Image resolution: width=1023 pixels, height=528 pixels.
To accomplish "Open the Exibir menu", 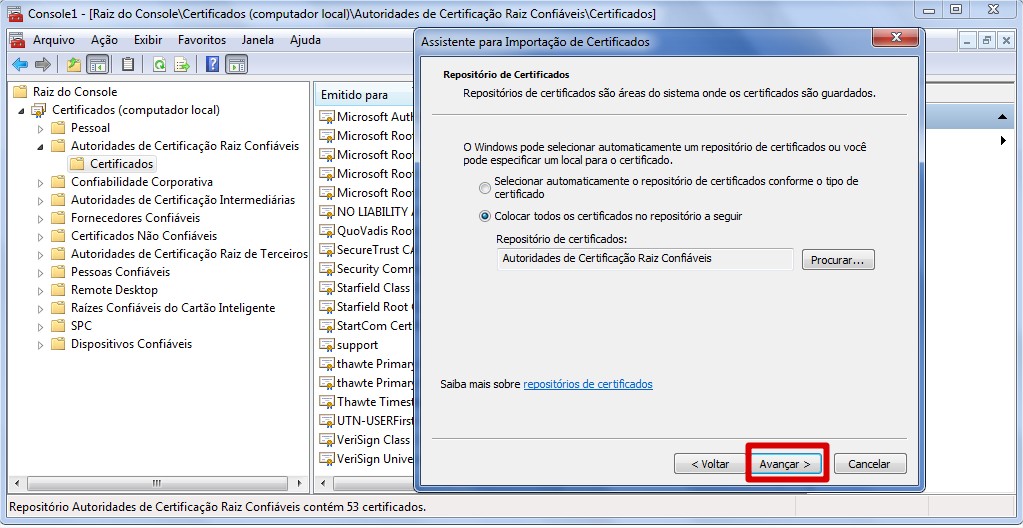I will [148, 40].
